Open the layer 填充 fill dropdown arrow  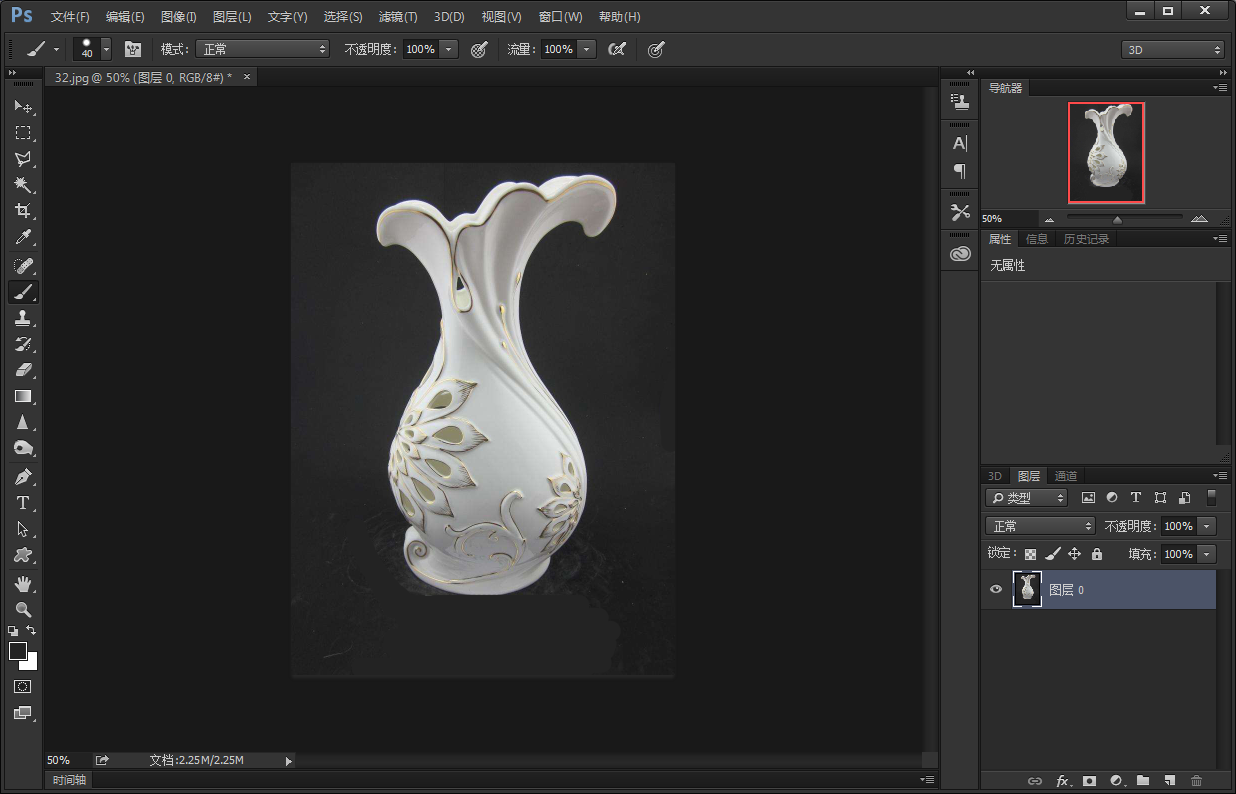1208,554
